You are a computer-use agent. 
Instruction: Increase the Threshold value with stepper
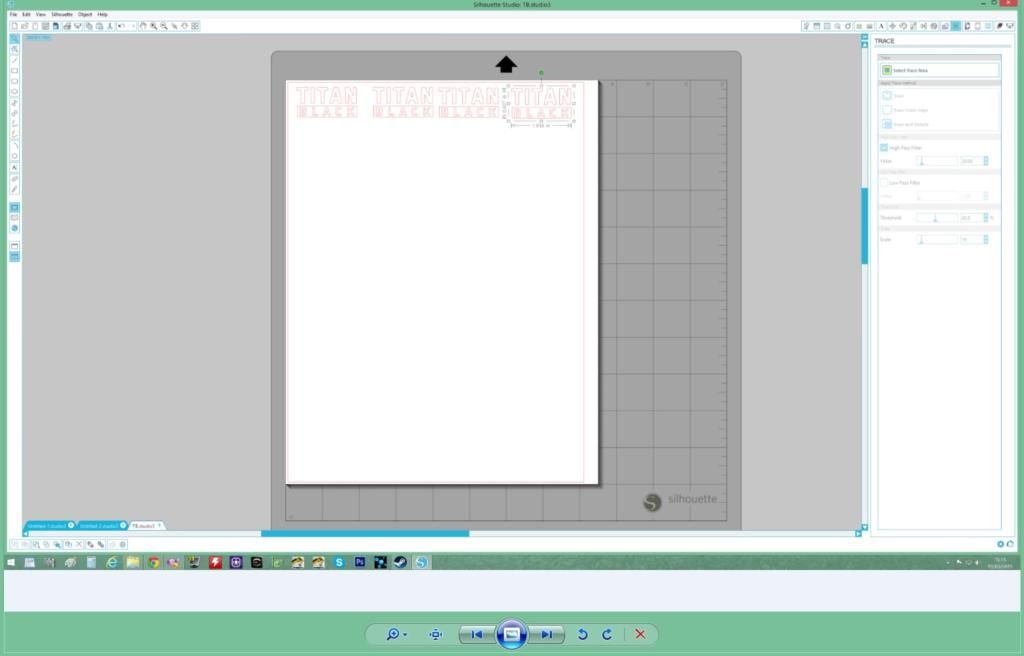click(x=985, y=216)
